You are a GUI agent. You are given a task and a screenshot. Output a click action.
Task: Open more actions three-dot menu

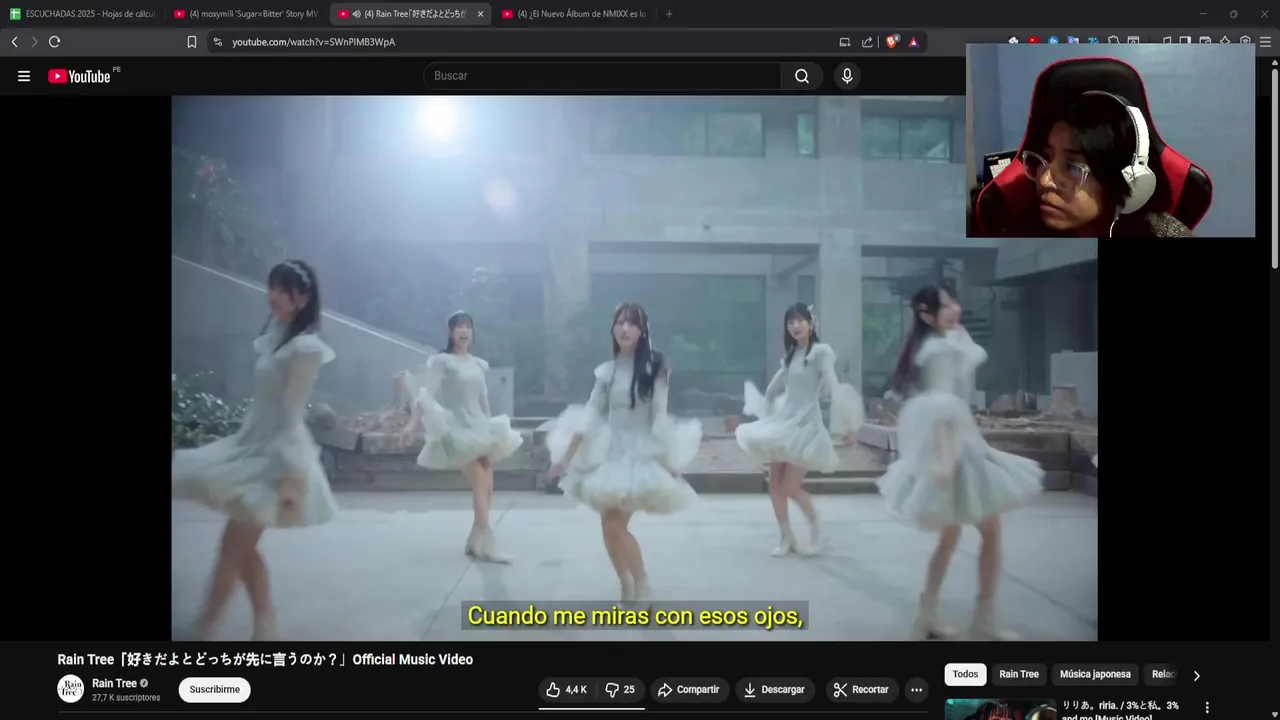[916, 690]
